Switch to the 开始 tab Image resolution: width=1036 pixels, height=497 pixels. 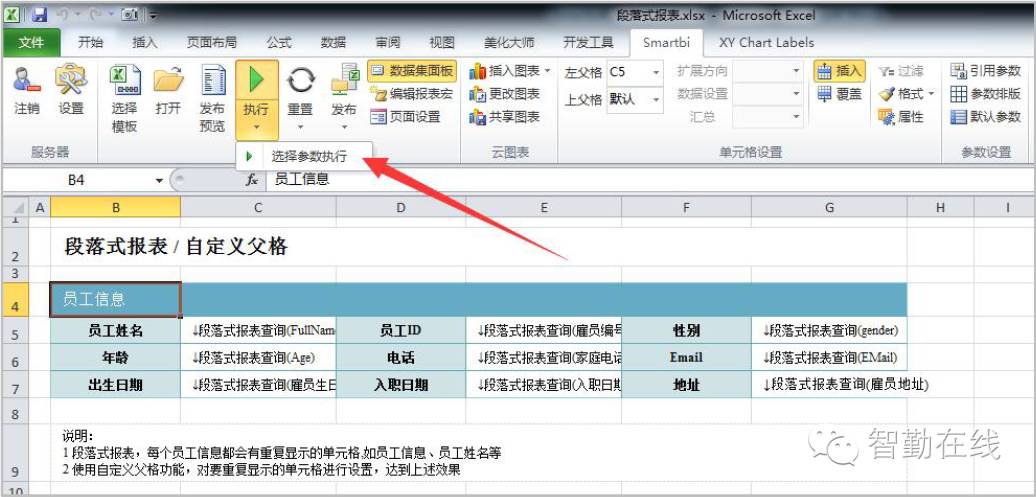tap(91, 42)
